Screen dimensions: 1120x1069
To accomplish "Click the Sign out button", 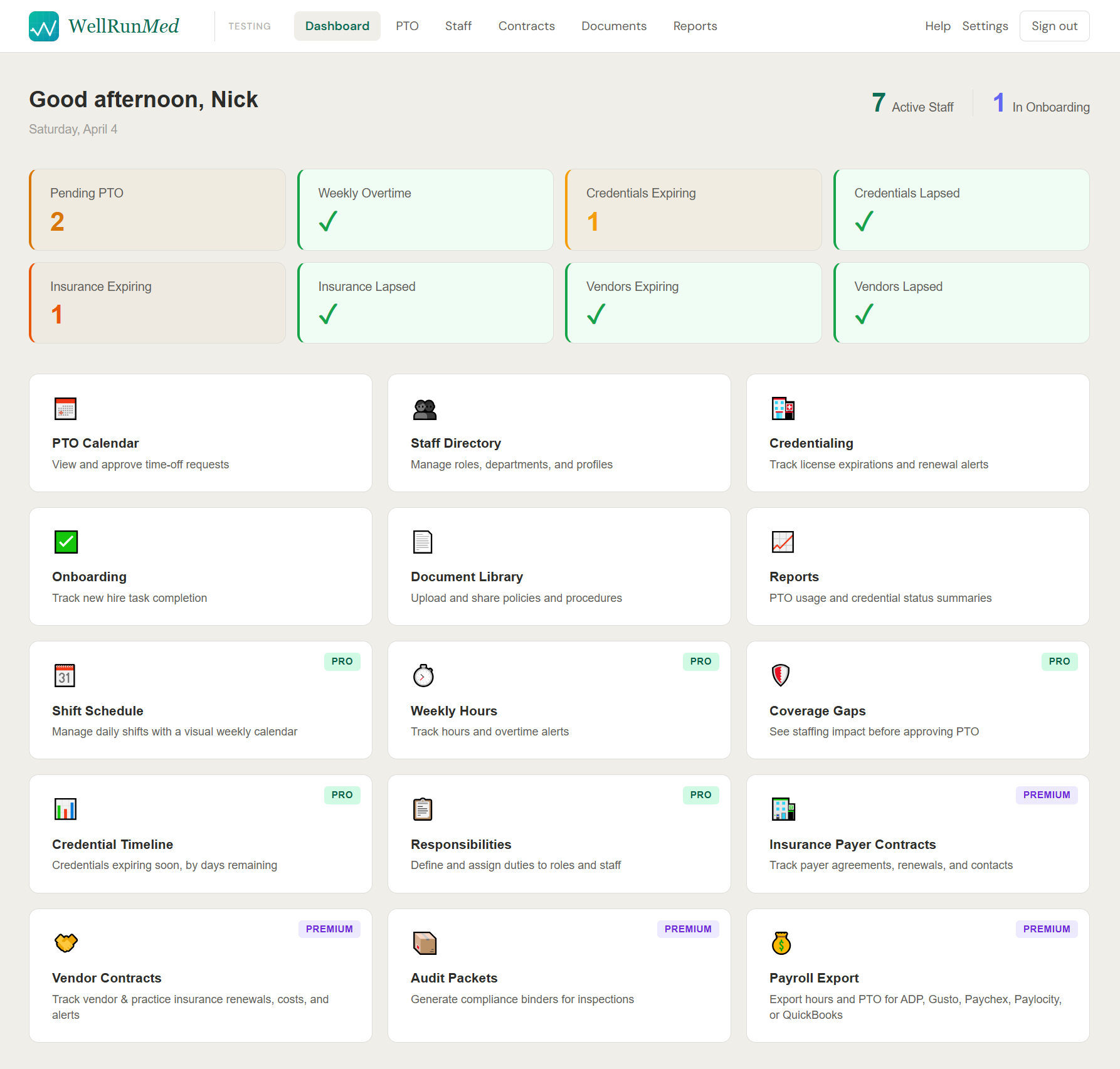I will coord(1054,26).
